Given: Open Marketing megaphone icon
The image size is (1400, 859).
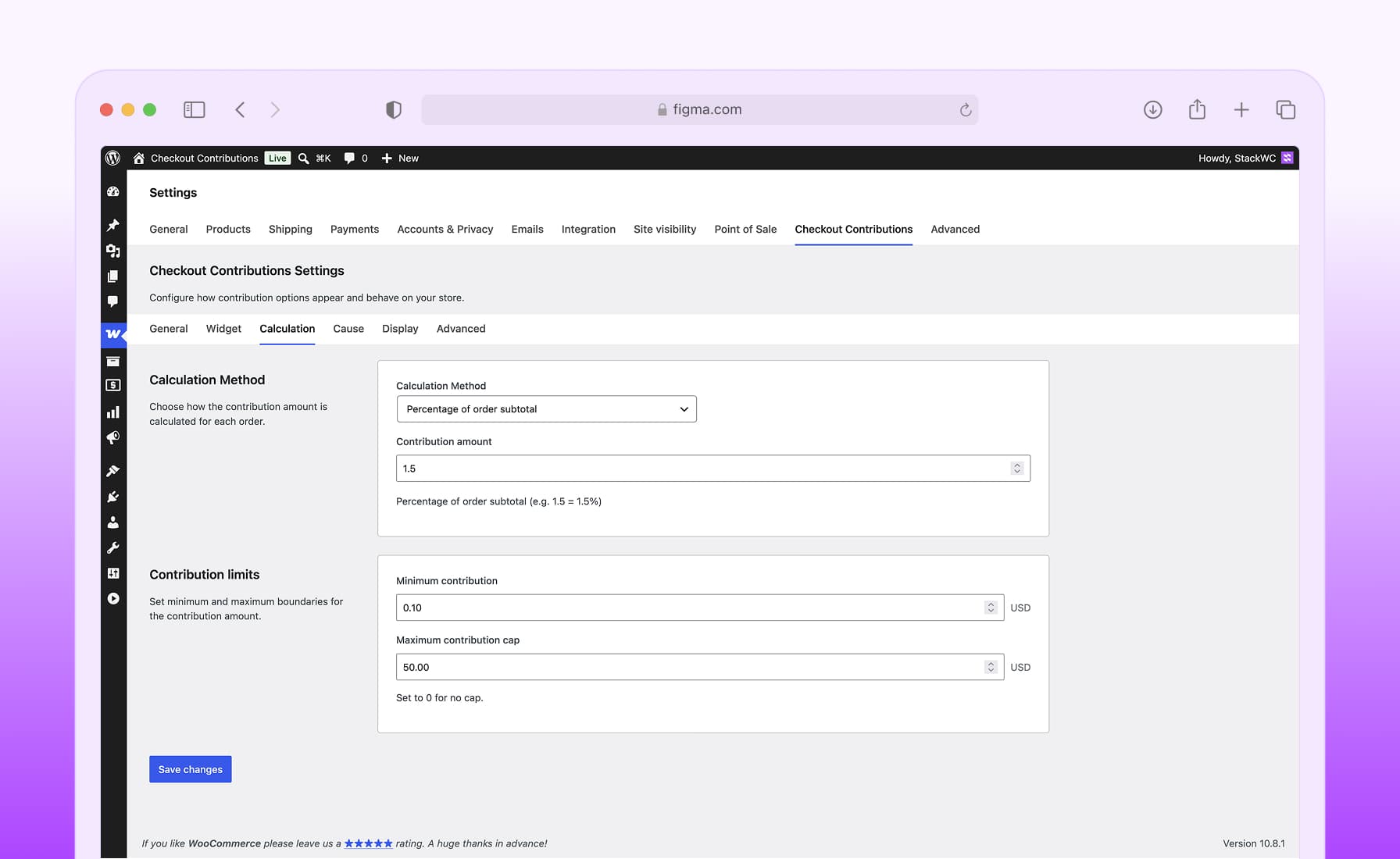Looking at the screenshot, I should [113, 438].
